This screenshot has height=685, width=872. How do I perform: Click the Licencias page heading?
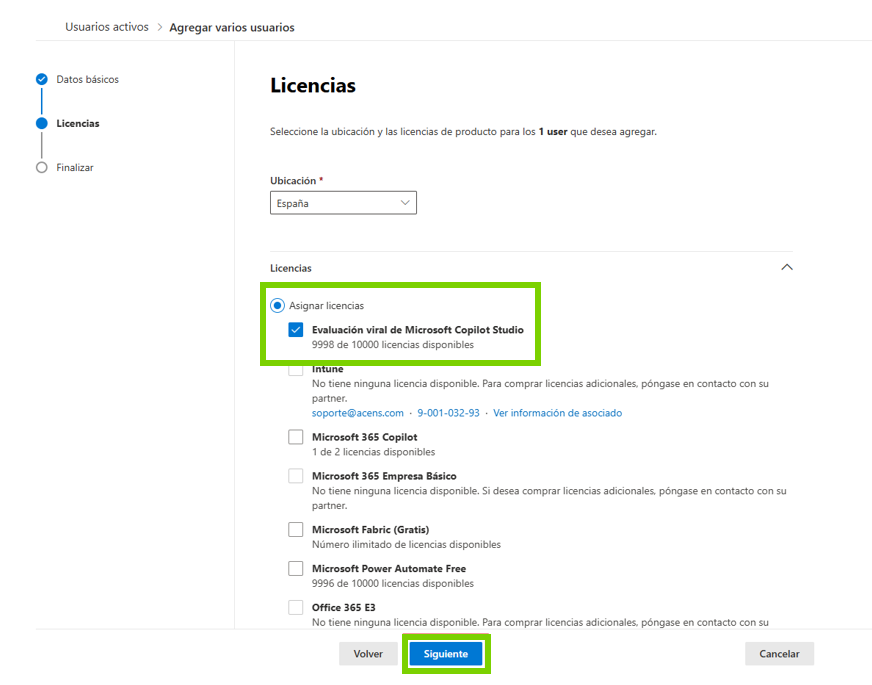pyautogui.click(x=313, y=86)
